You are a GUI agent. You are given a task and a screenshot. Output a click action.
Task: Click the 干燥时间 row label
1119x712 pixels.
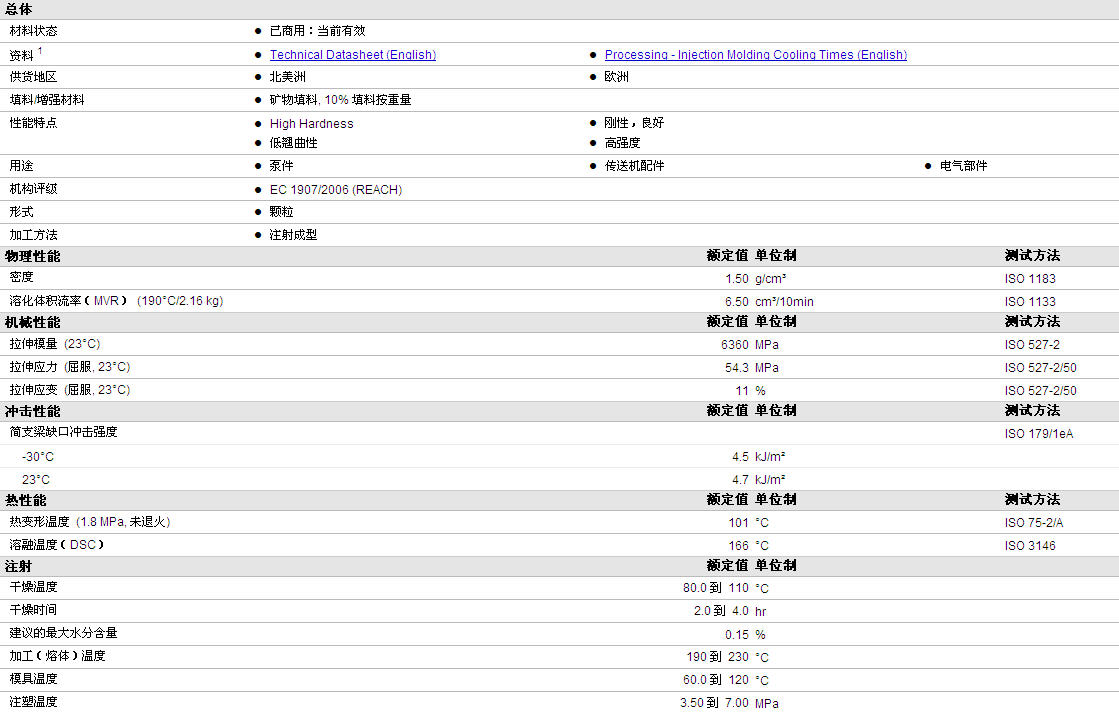(34, 609)
